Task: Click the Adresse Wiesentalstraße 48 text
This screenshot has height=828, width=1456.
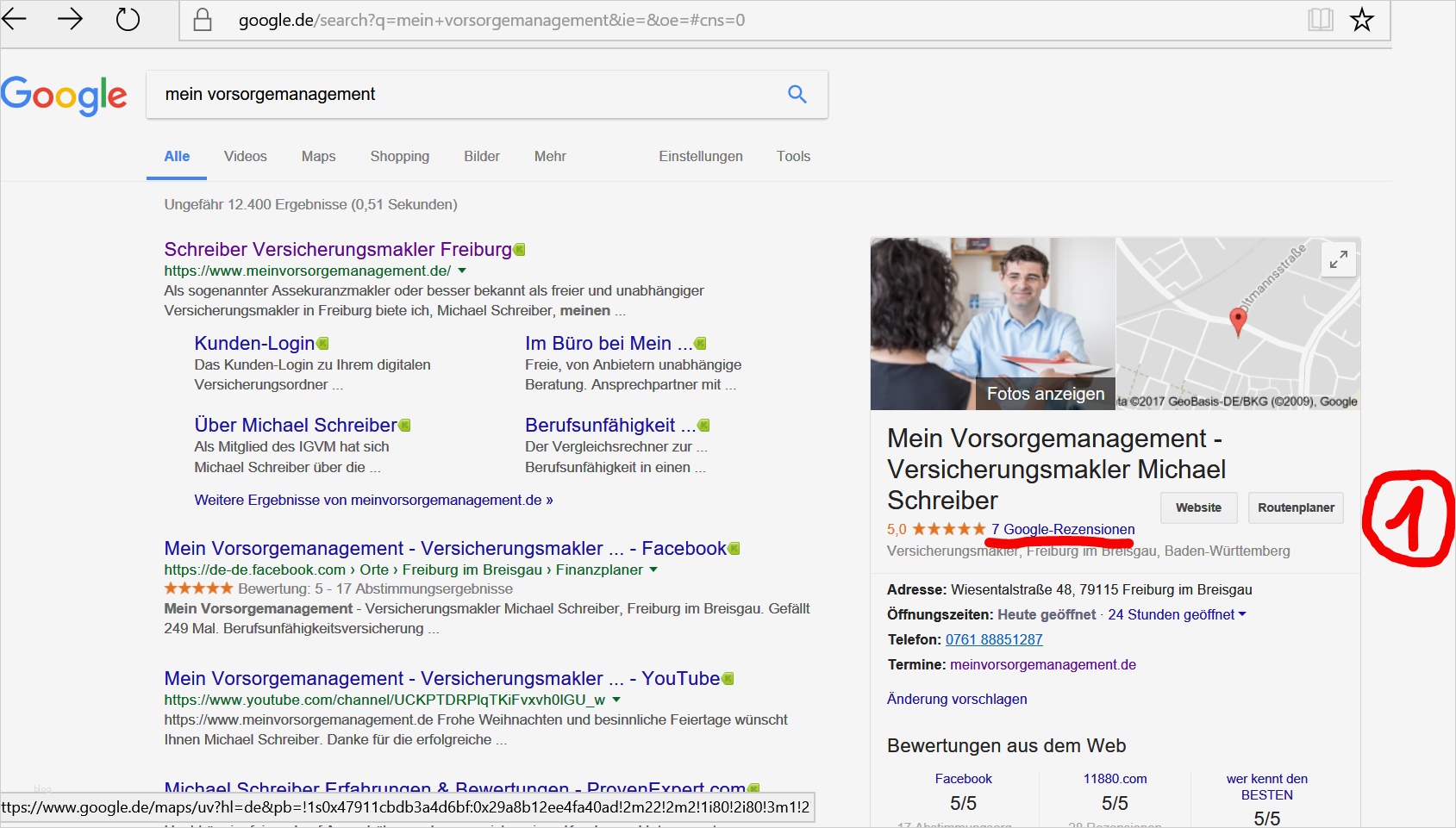Action: 1070,589
